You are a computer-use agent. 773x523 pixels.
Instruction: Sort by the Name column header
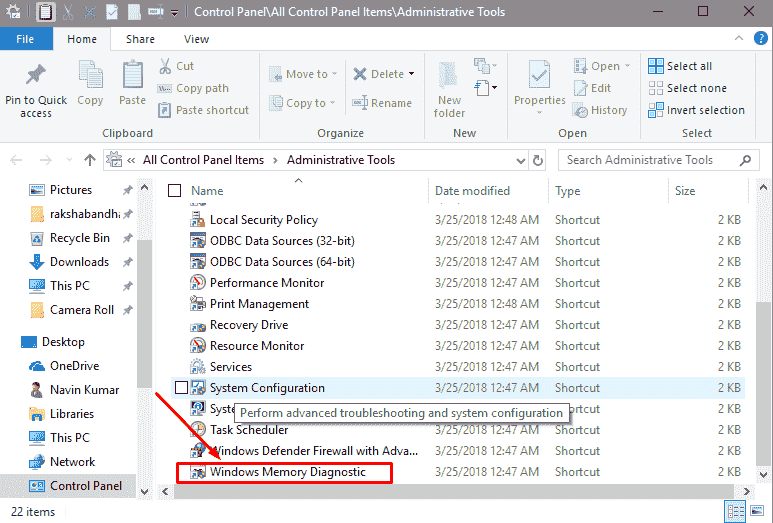pyautogui.click(x=207, y=191)
